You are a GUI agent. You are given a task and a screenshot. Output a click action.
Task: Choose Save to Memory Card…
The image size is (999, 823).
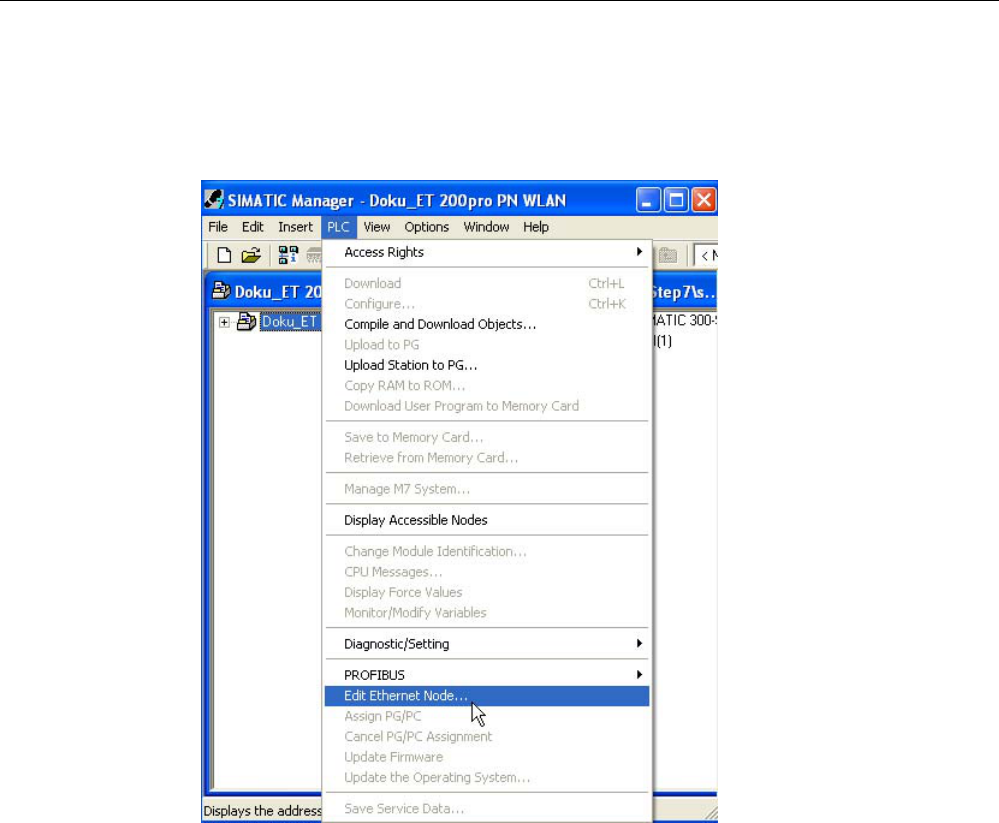[x=487, y=437]
